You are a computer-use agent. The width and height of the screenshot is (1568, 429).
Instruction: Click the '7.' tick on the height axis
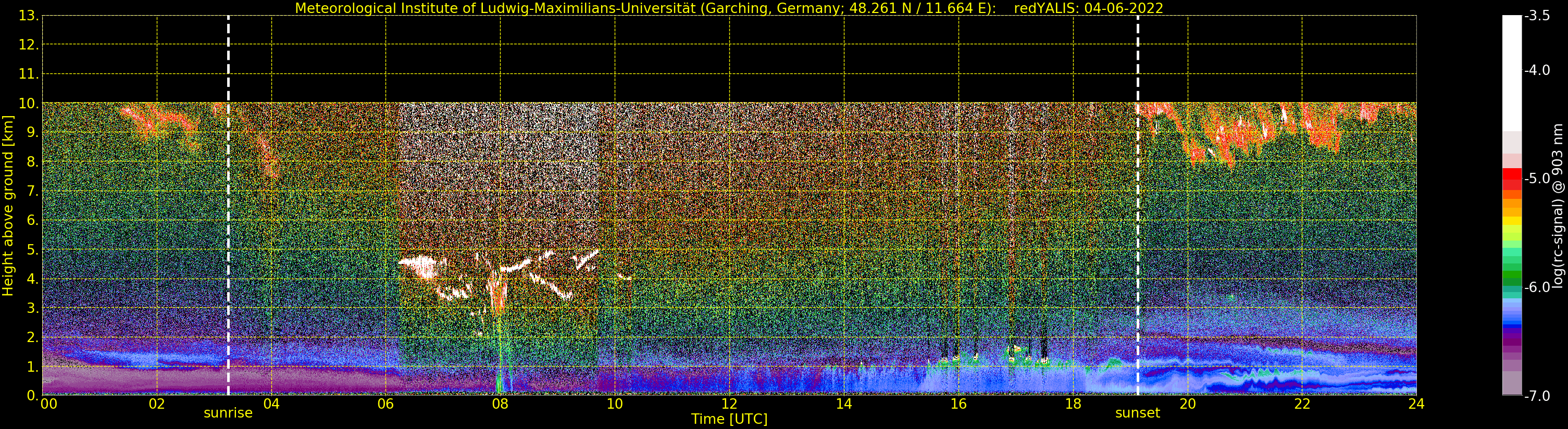(32, 191)
